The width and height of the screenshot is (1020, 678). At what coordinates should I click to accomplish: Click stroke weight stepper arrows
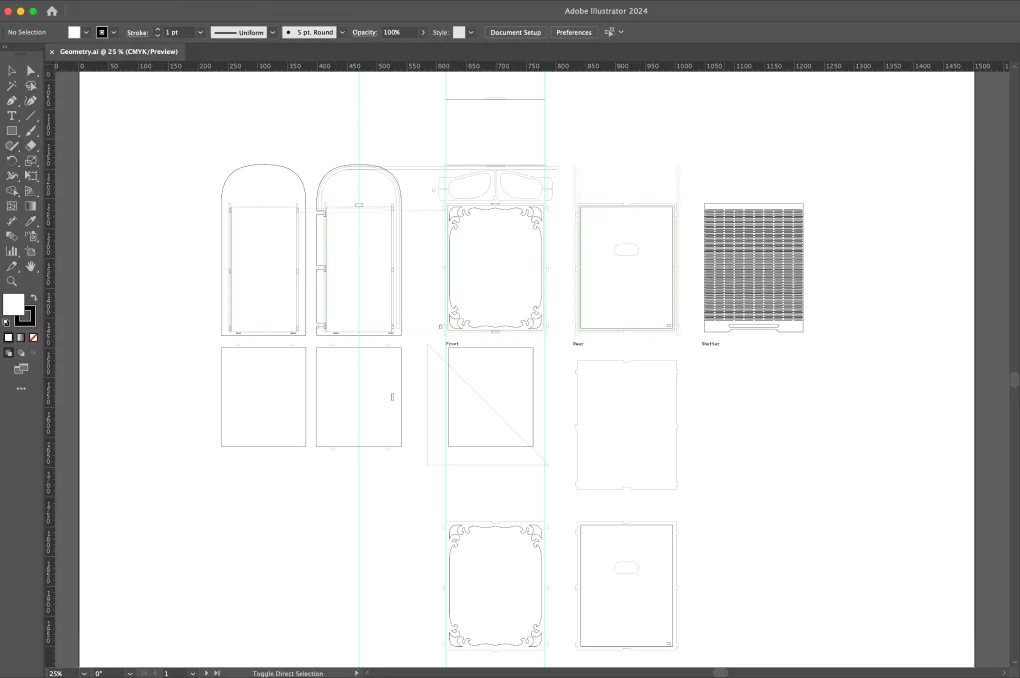[157, 32]
